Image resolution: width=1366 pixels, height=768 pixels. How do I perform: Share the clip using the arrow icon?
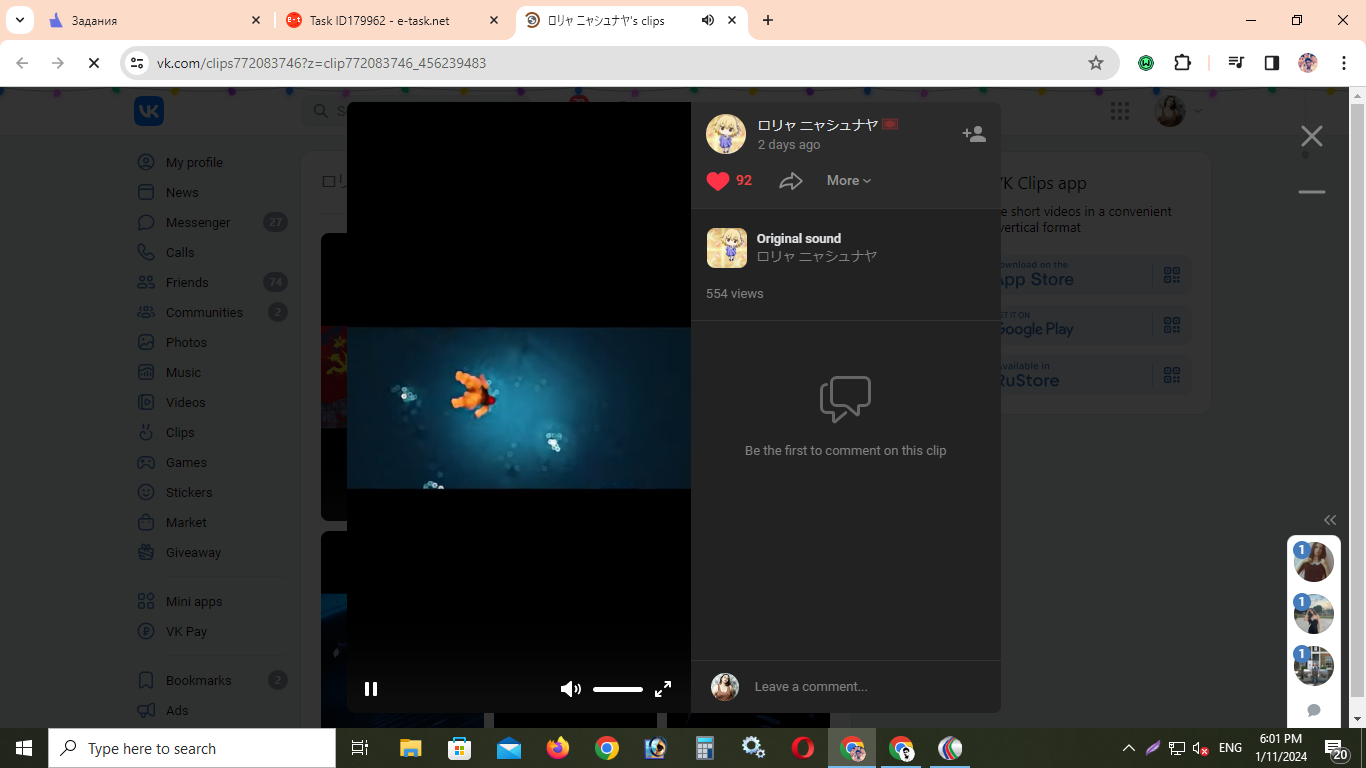[791, 181]
